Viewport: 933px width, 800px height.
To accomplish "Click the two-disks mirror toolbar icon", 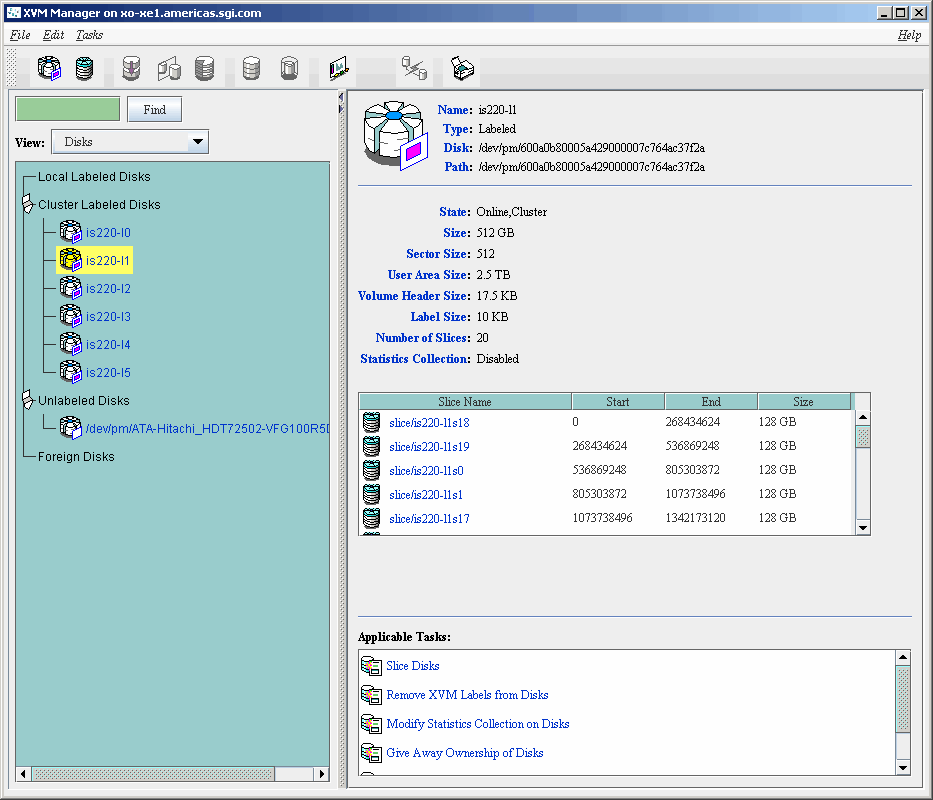I will (169, 68).
